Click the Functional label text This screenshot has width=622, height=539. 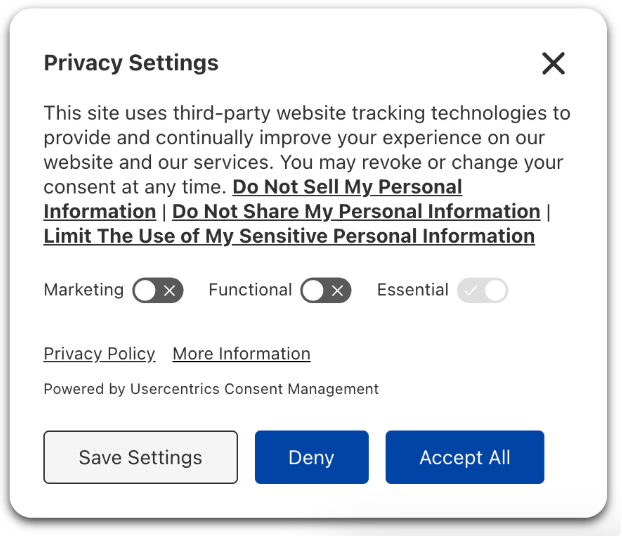pos(250,290)
